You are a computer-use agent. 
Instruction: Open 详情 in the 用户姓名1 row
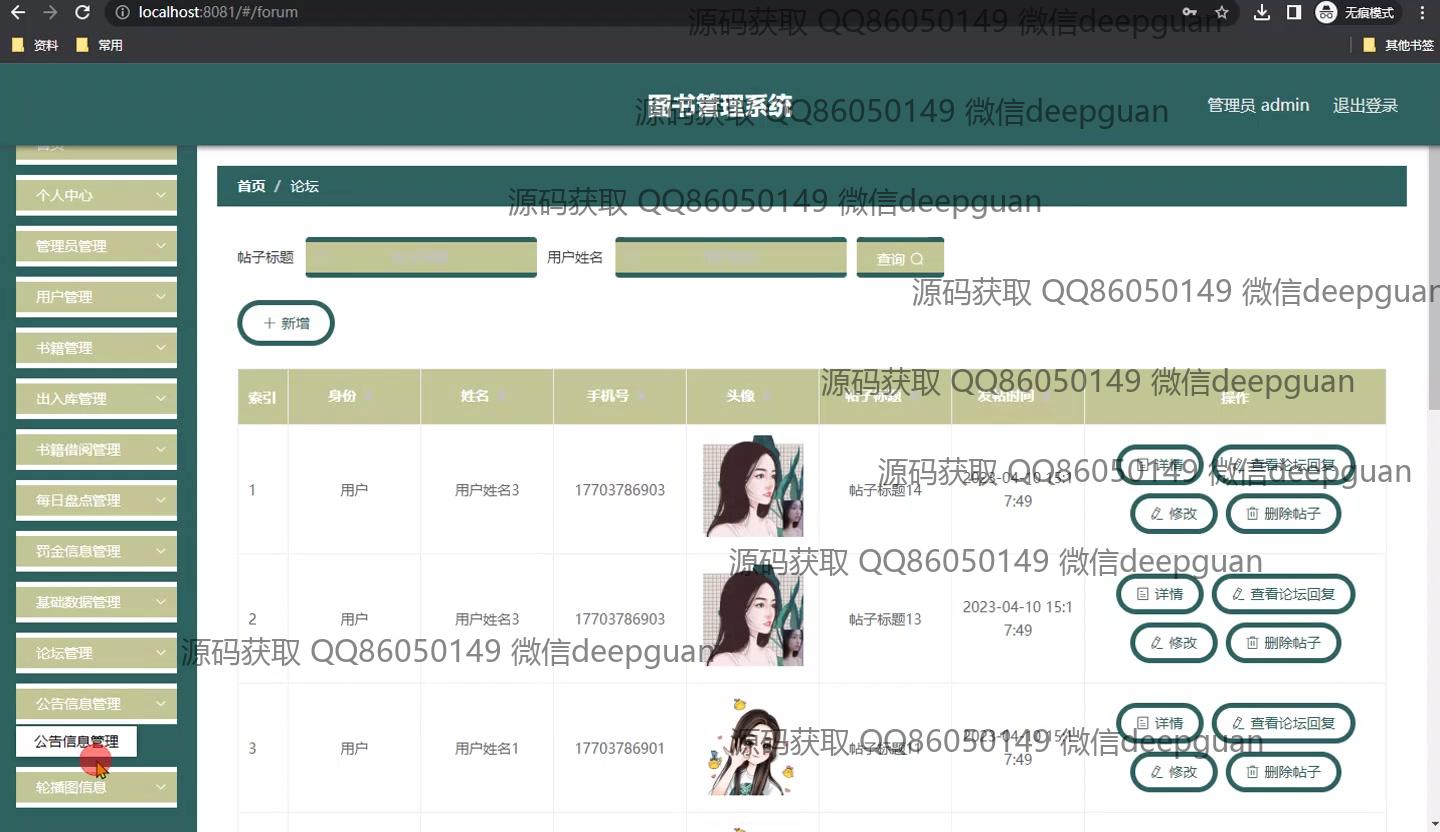(1159, 723)
